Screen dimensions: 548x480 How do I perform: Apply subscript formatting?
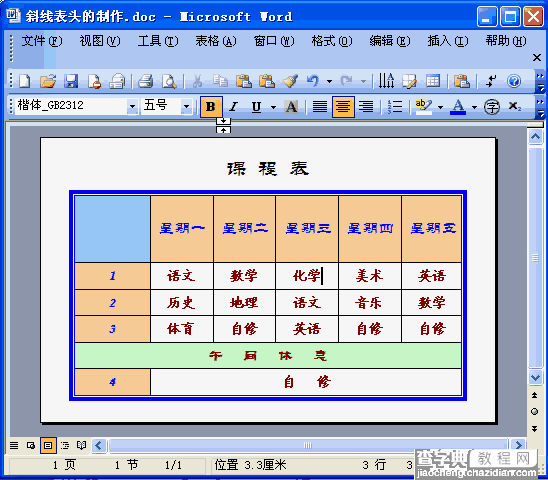[515, 107]
